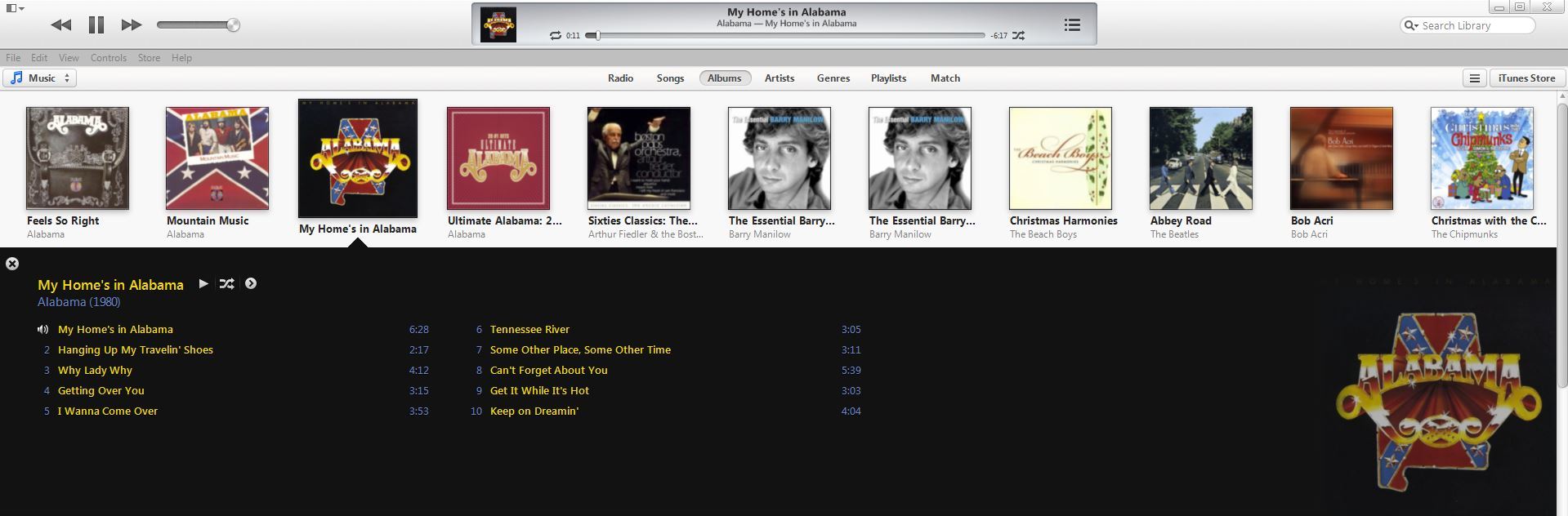Select the Feels So Right album cover

(78, 158)
